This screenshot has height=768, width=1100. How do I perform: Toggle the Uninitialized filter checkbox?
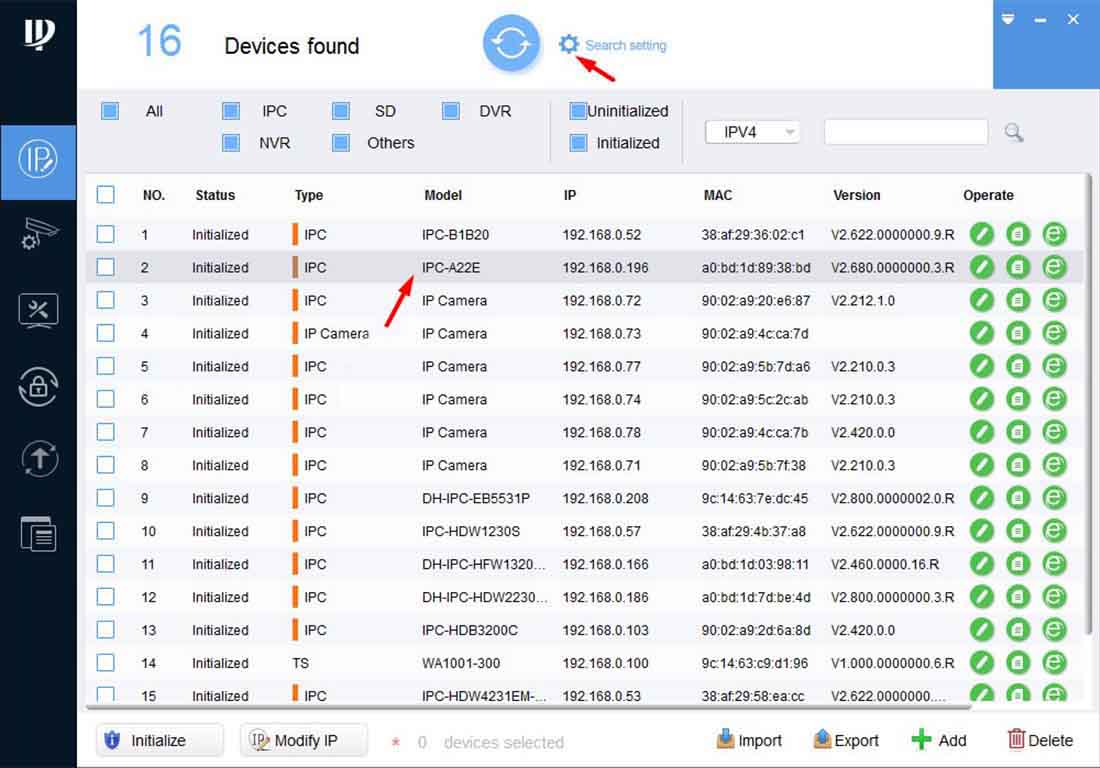coord(578,111)
